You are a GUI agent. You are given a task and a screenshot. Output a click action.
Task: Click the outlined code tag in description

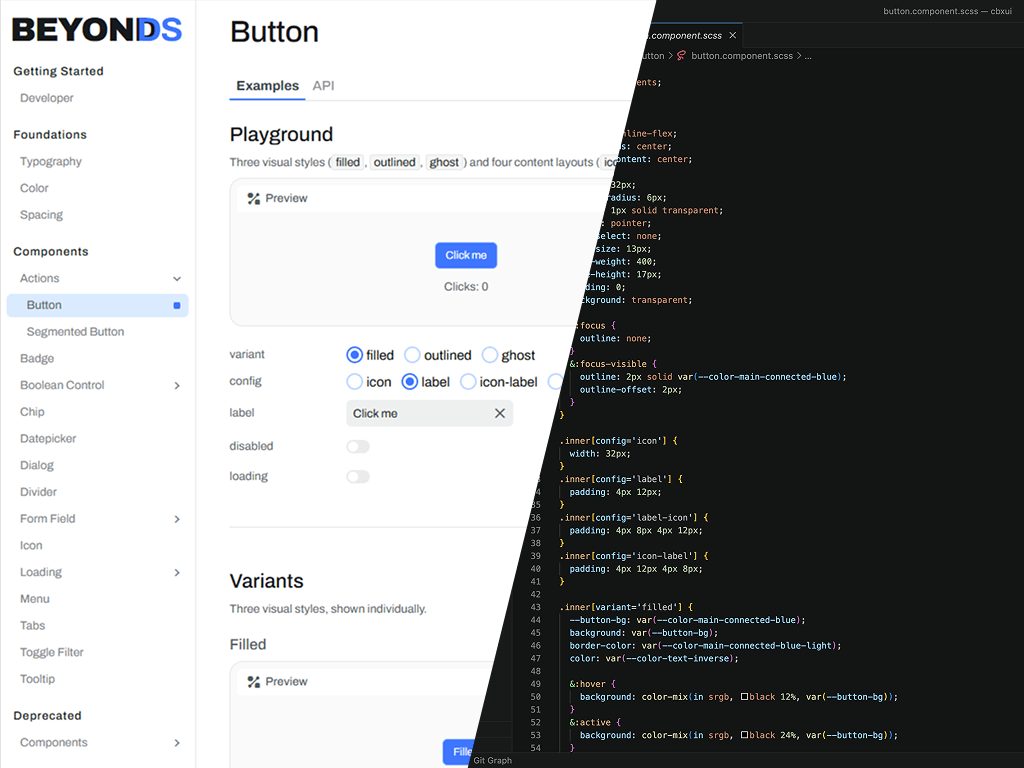point(394,162)
